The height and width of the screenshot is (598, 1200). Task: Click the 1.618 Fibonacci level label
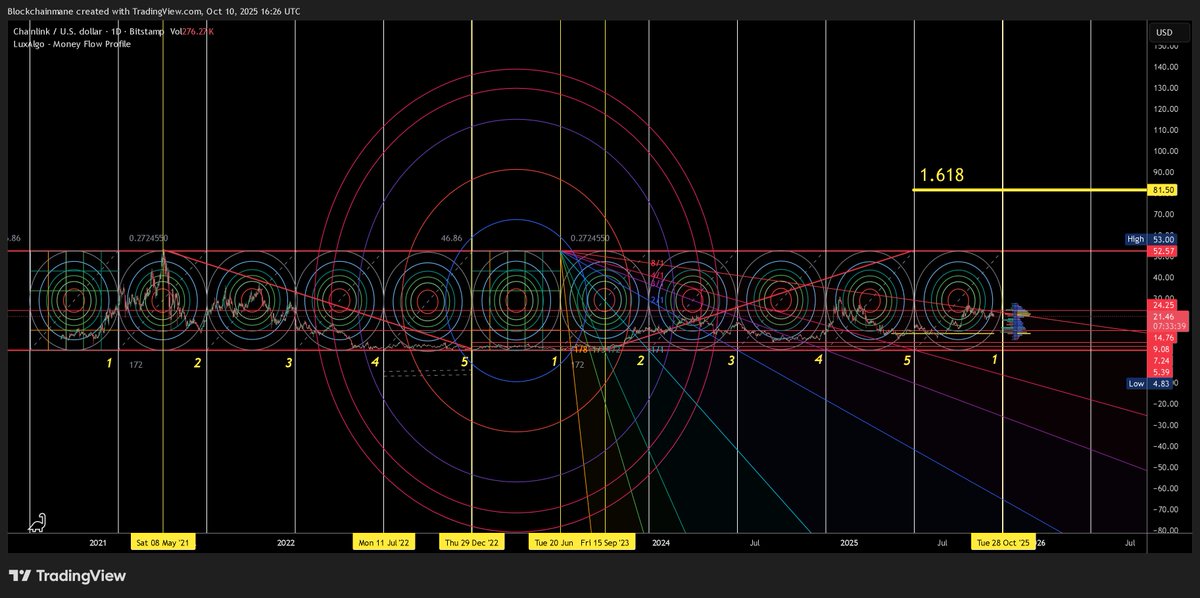point(942,175)
